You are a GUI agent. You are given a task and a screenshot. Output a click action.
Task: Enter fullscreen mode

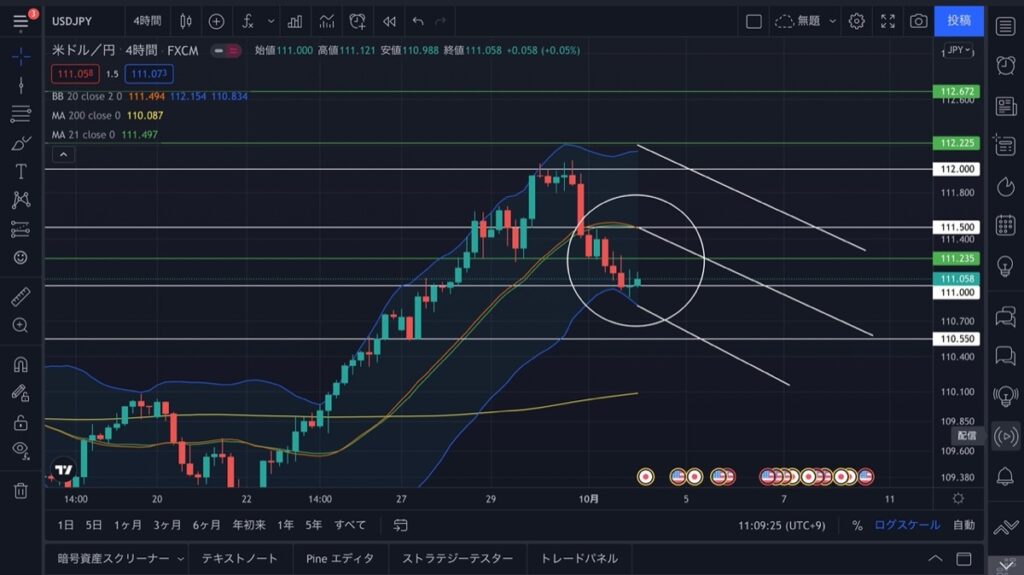(x=888, y=22)
